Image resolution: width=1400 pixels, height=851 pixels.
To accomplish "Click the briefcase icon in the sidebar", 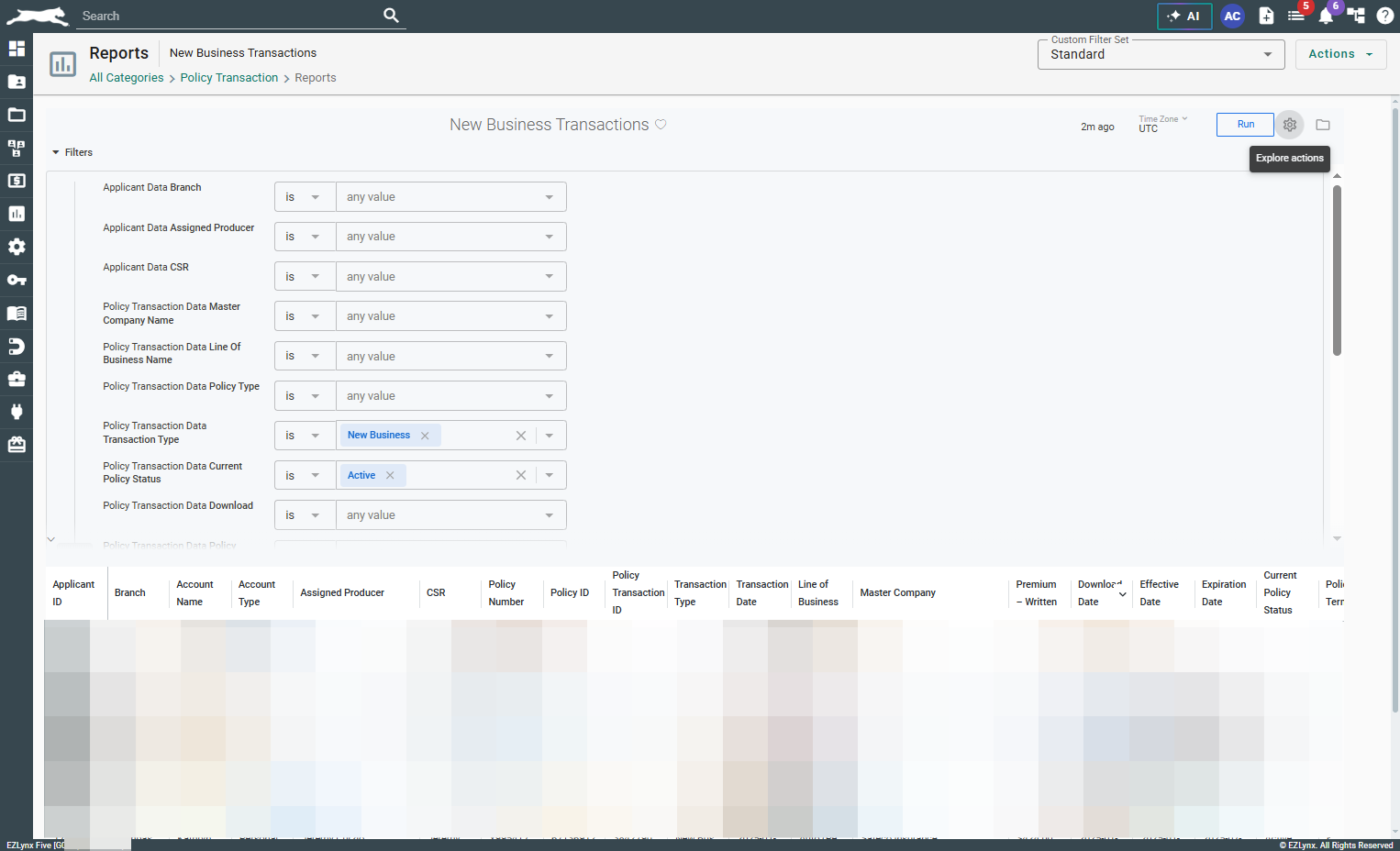I will 17,379.
